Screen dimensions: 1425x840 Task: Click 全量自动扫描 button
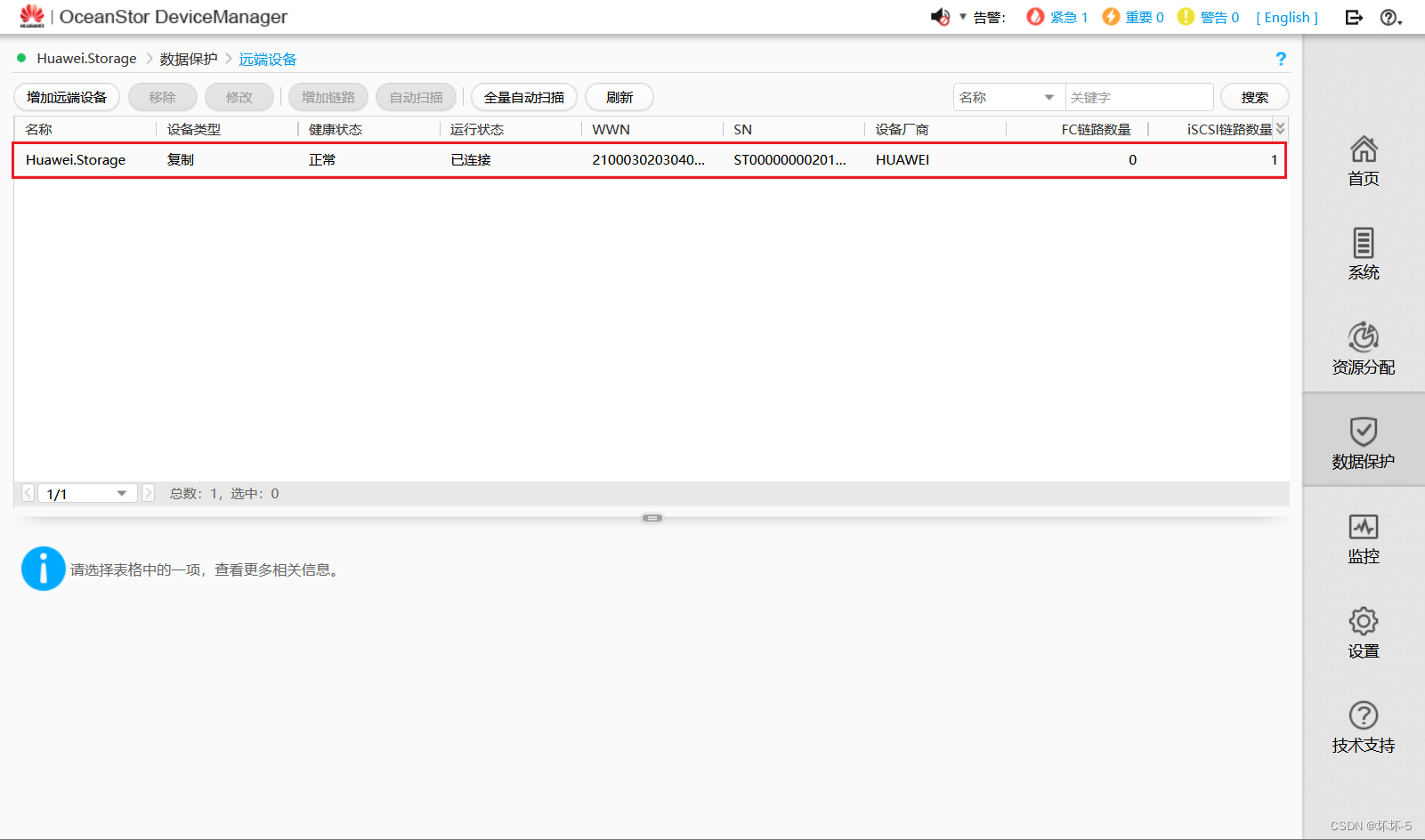(524, 97)
